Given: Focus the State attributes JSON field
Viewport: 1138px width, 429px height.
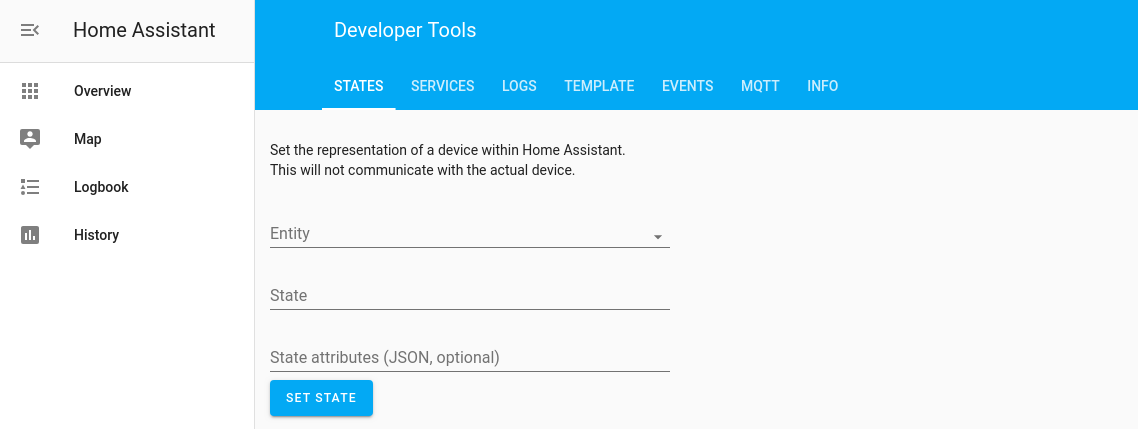Looking at the screenshot, I should click(x=470, y=358).
